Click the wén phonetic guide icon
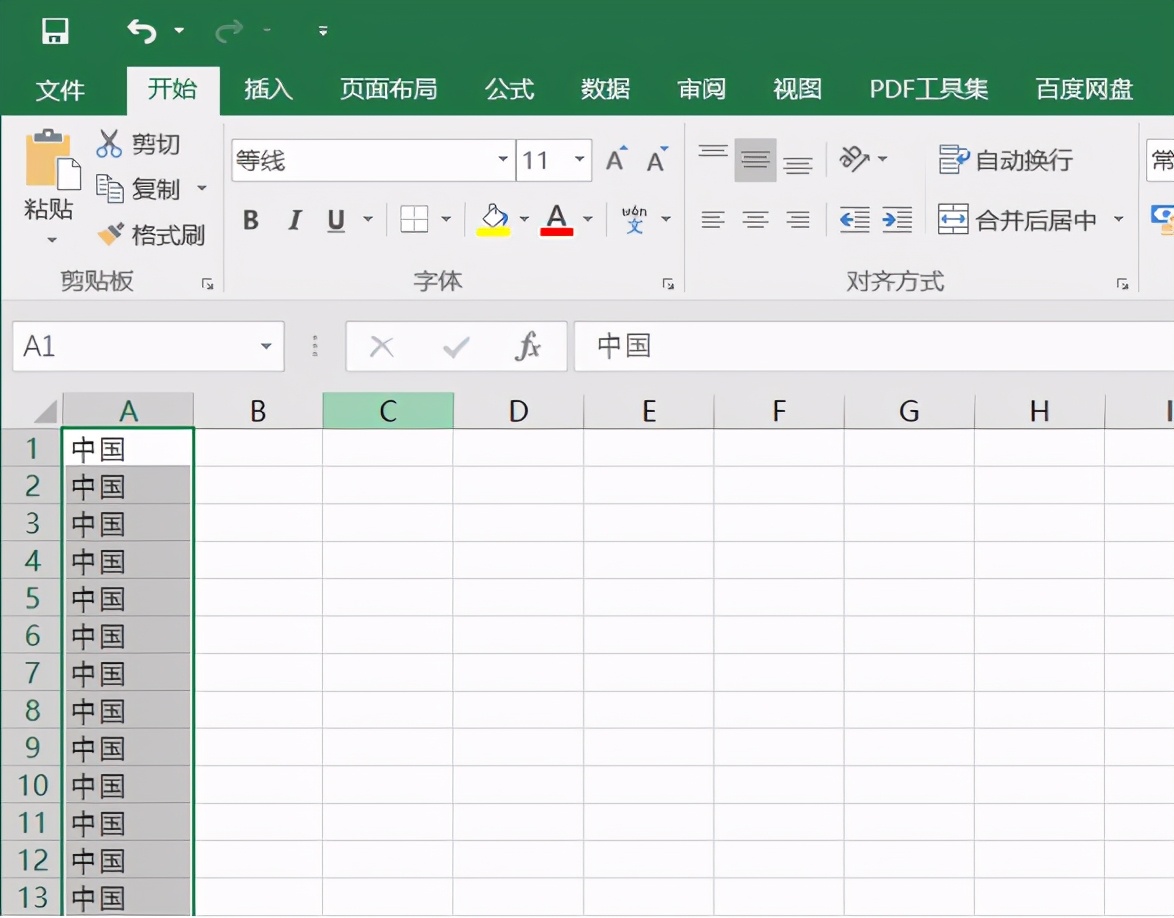 point(634,219)
